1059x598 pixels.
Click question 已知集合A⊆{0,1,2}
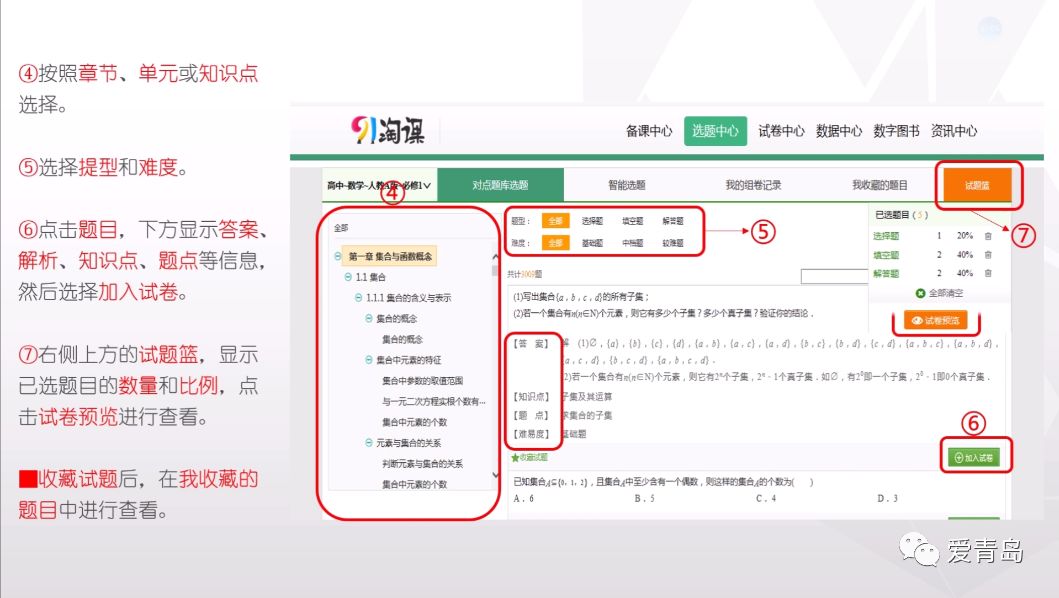[663, 482]
